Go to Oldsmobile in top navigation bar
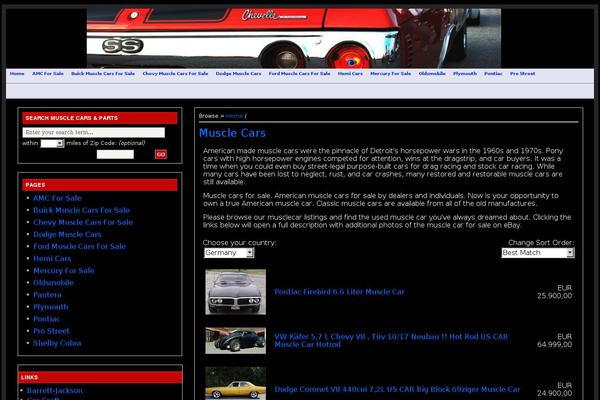This screenshot has height=400, width=600. tap(432, 73)
